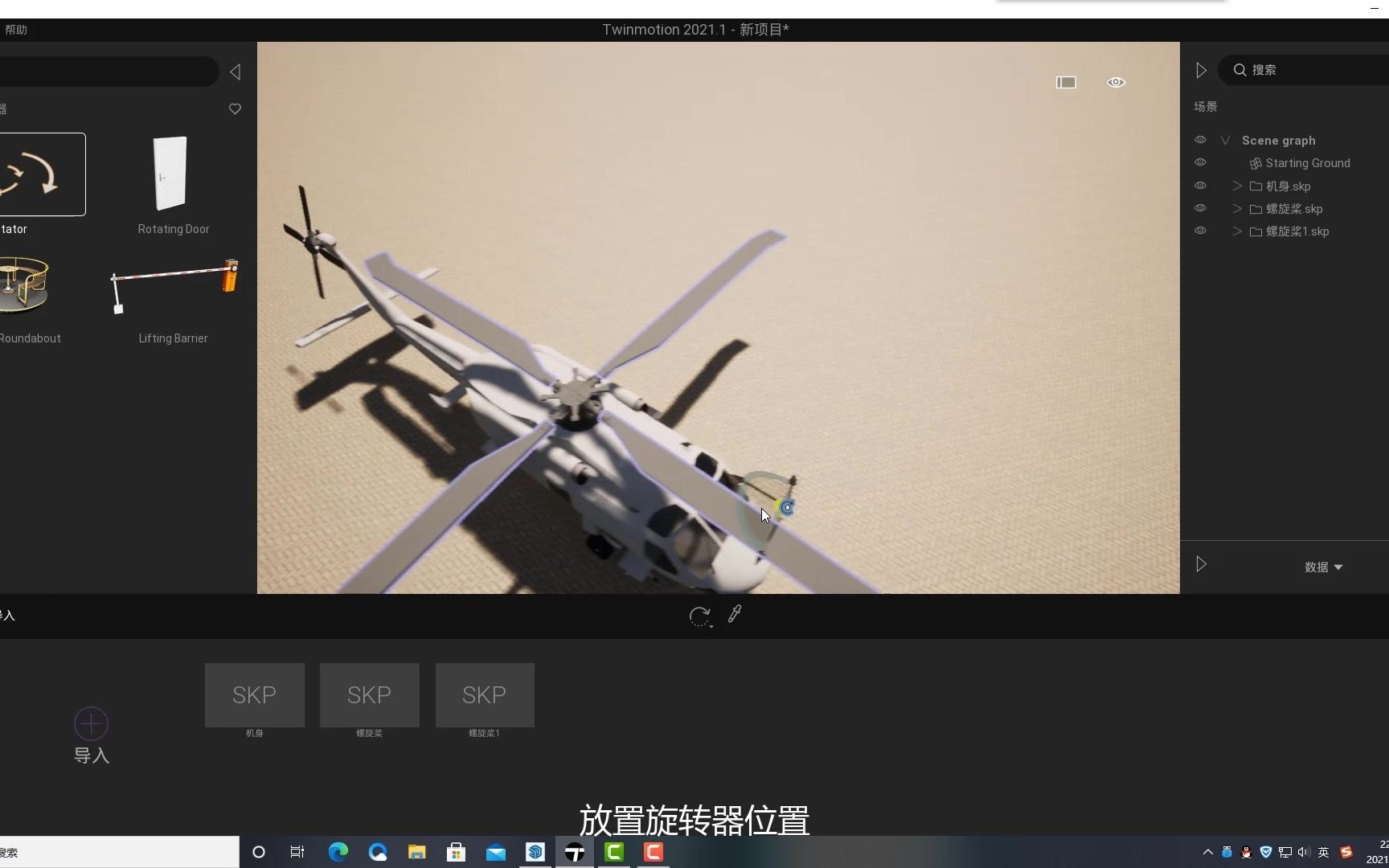Open the 数据 dropdown
Viewport: 1389px width, 868px height.
[1322, 567]
